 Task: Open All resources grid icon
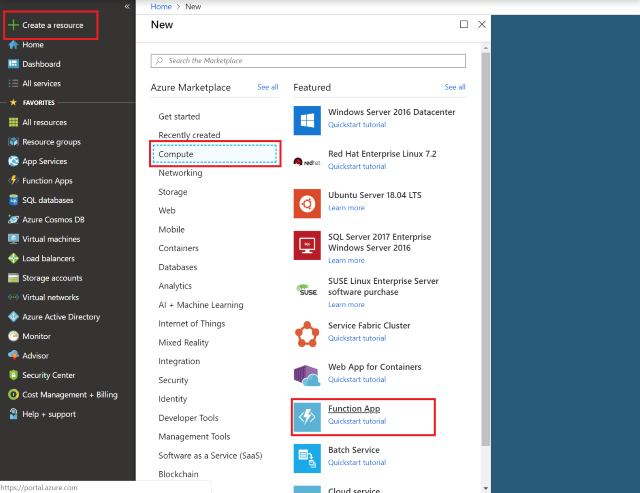coord(13,122)
